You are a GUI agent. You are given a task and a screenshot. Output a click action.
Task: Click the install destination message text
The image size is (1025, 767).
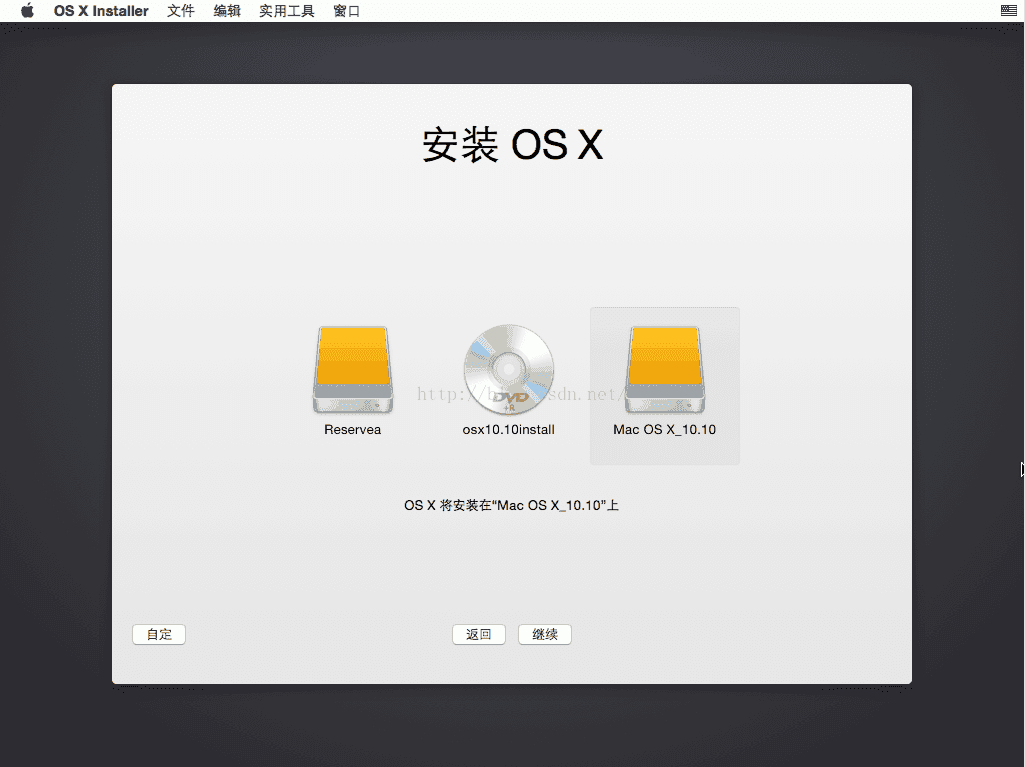pyautogui.click(x=511, y=505)
